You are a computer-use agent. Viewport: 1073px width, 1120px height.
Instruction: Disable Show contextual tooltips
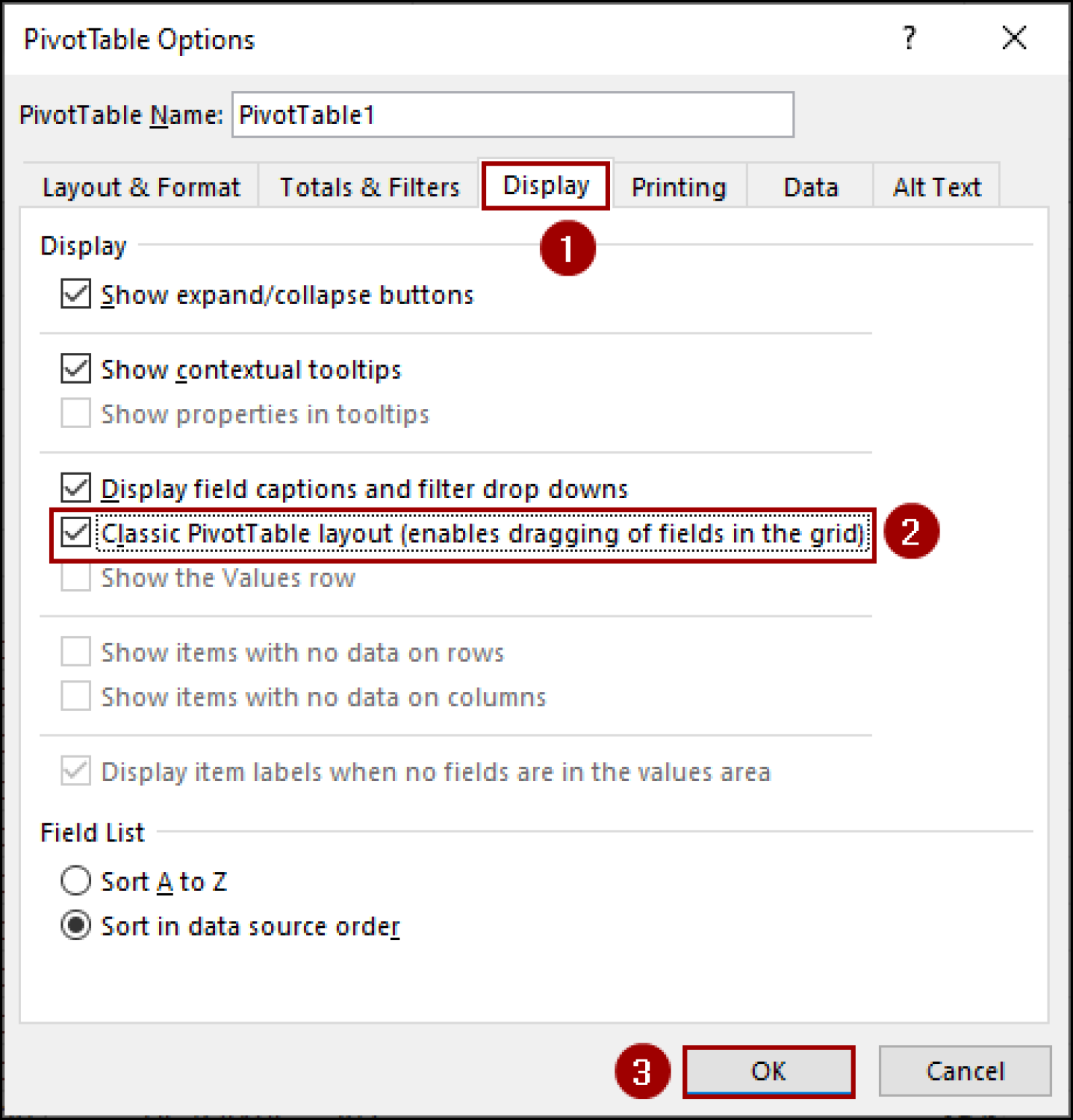(74, 369)
